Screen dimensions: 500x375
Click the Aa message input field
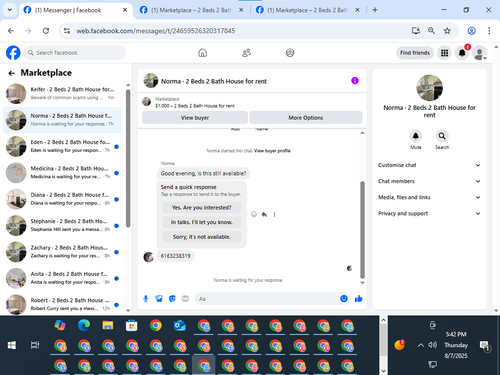(x=272, y=299)
